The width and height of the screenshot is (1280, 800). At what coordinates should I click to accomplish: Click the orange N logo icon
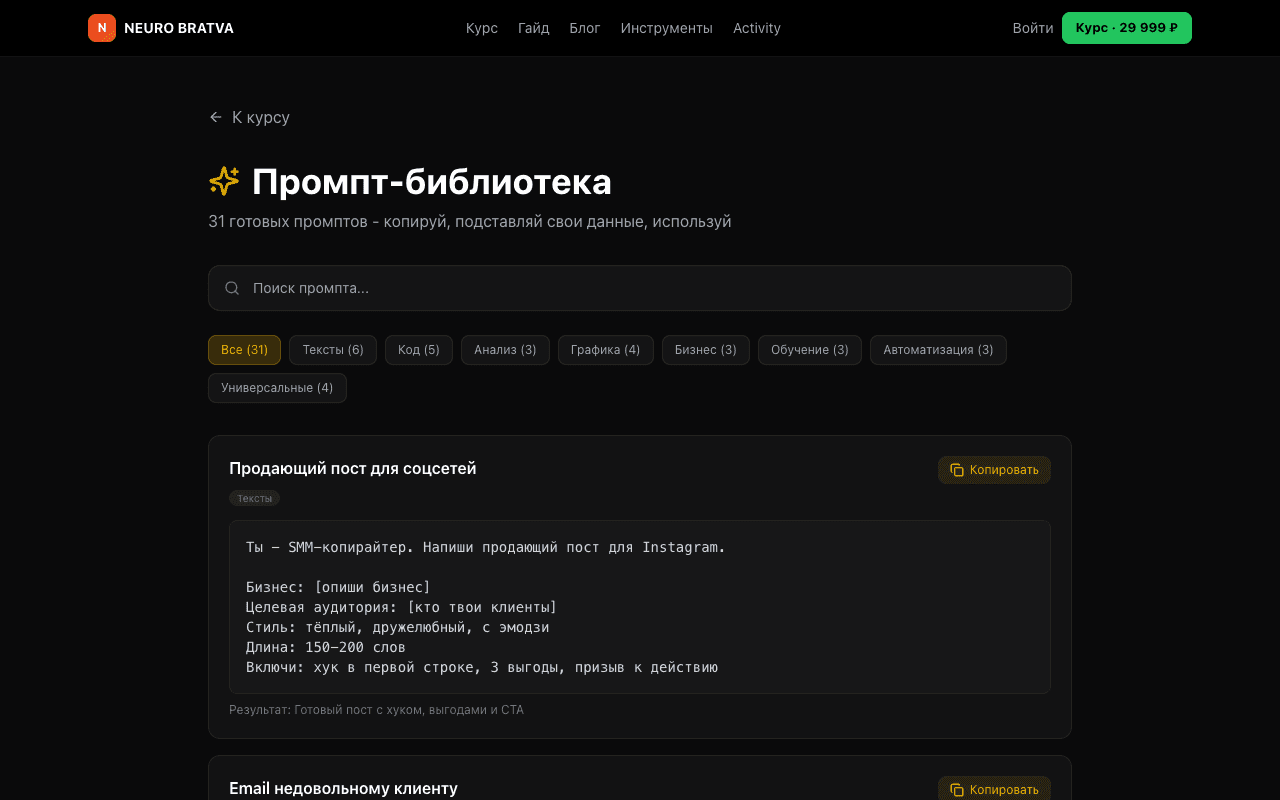[x=102, y=28]
